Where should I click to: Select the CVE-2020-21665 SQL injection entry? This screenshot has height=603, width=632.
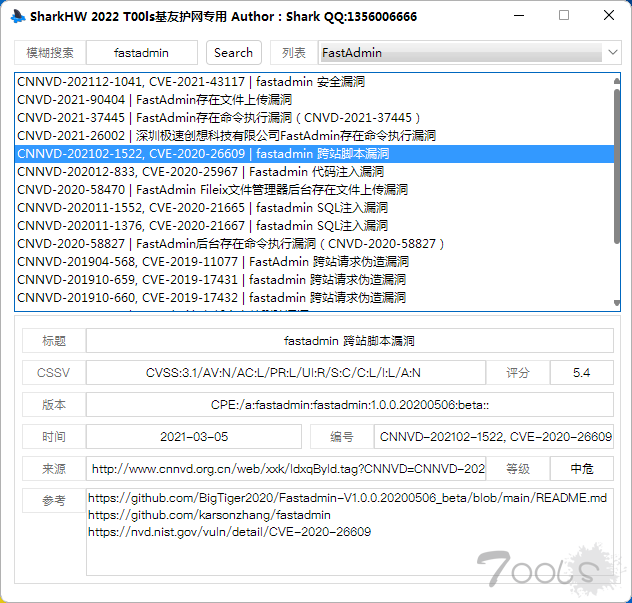point(202,208)
